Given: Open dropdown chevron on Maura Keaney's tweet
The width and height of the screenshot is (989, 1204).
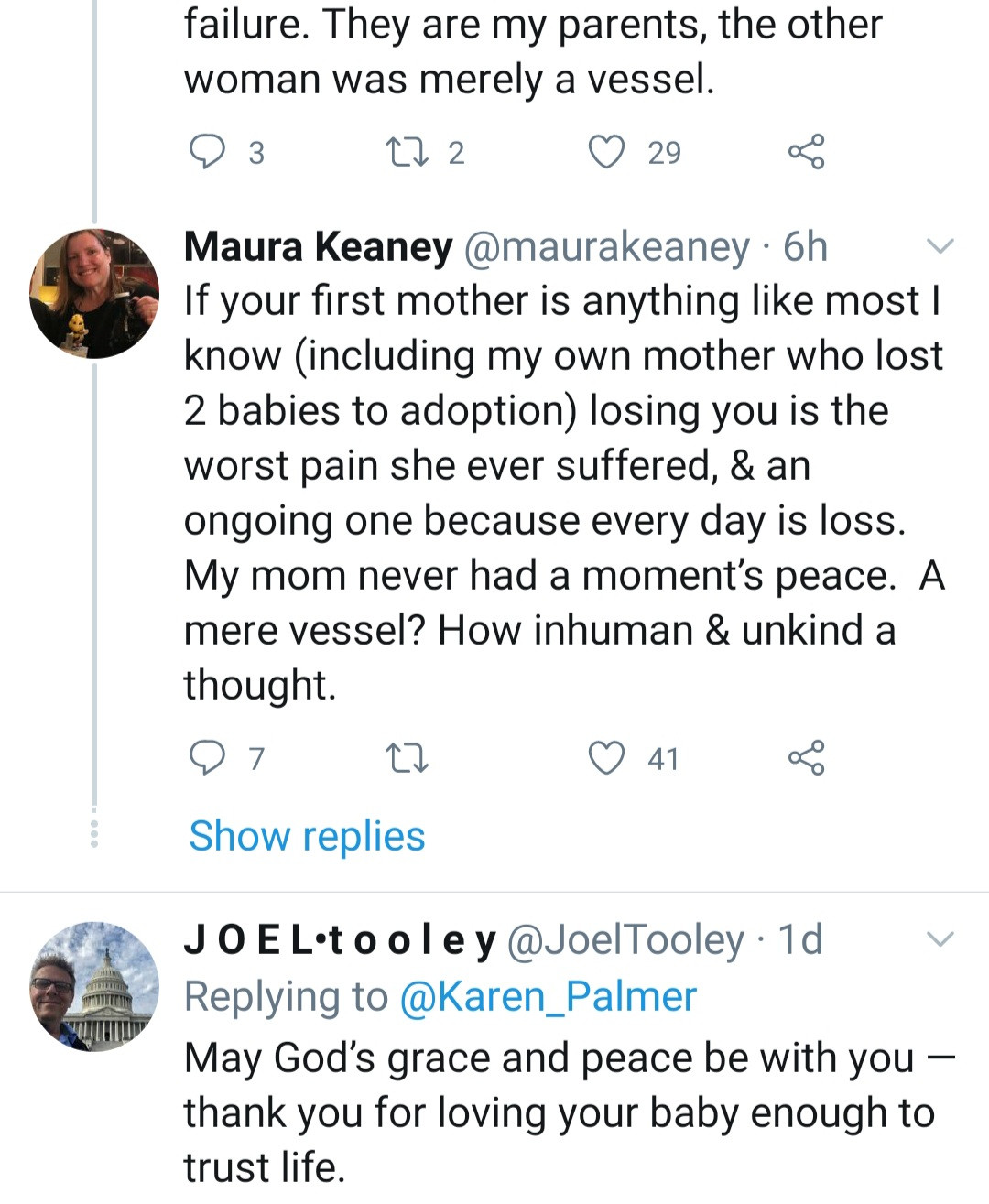Looking at the screenshot, I should coord(940,246).
